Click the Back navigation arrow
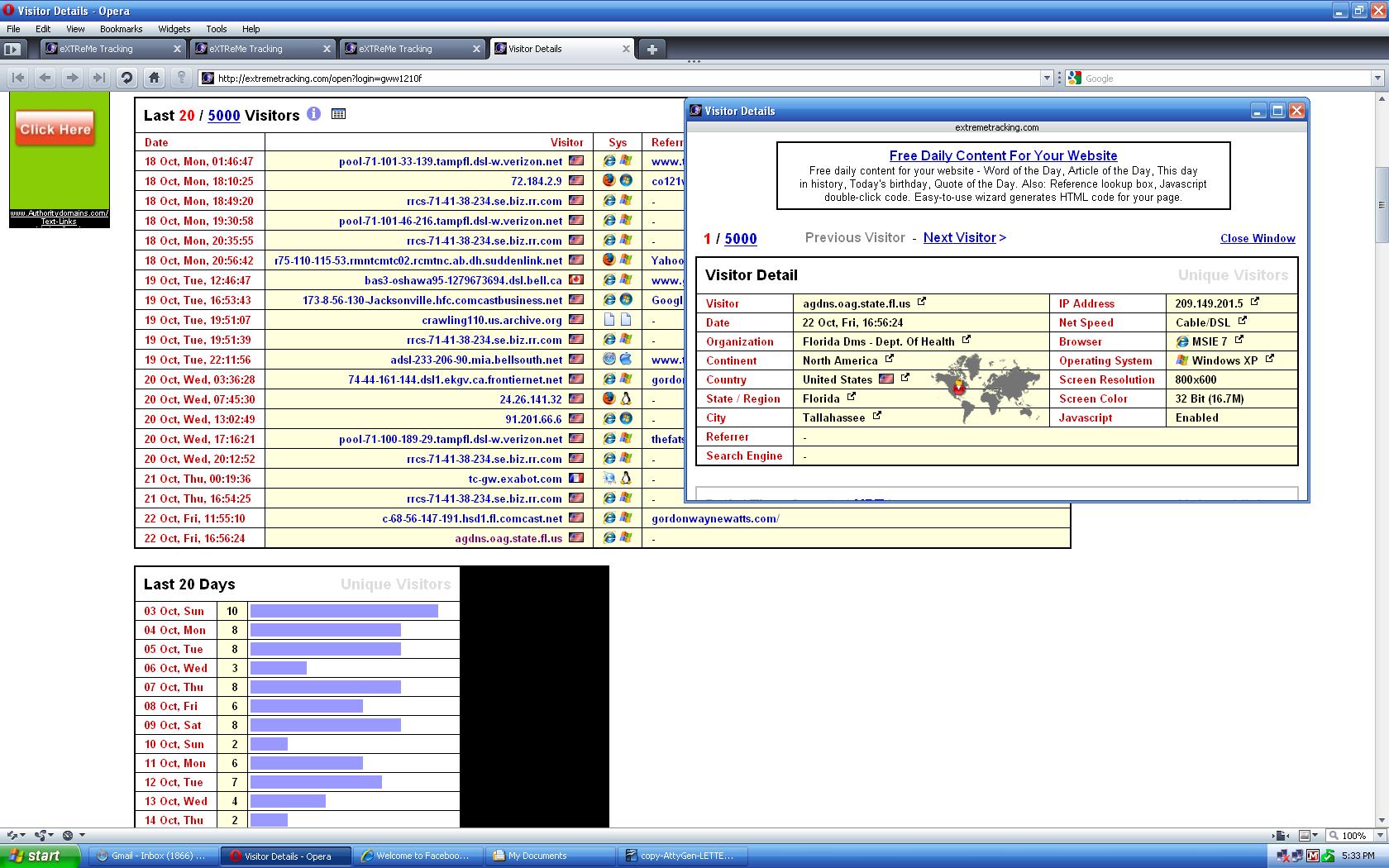This screenshot has height=868, width=1389. pos(45,78)
